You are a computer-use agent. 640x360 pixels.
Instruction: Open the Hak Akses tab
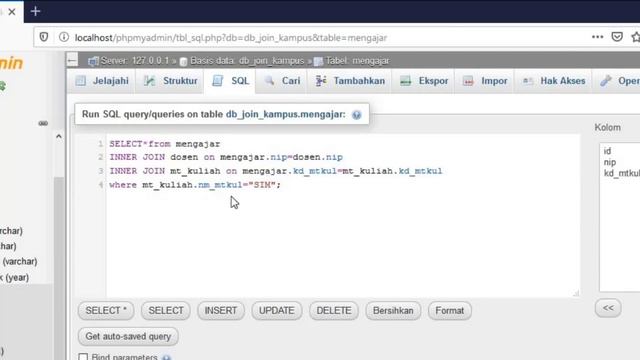[x=553, y=81]
